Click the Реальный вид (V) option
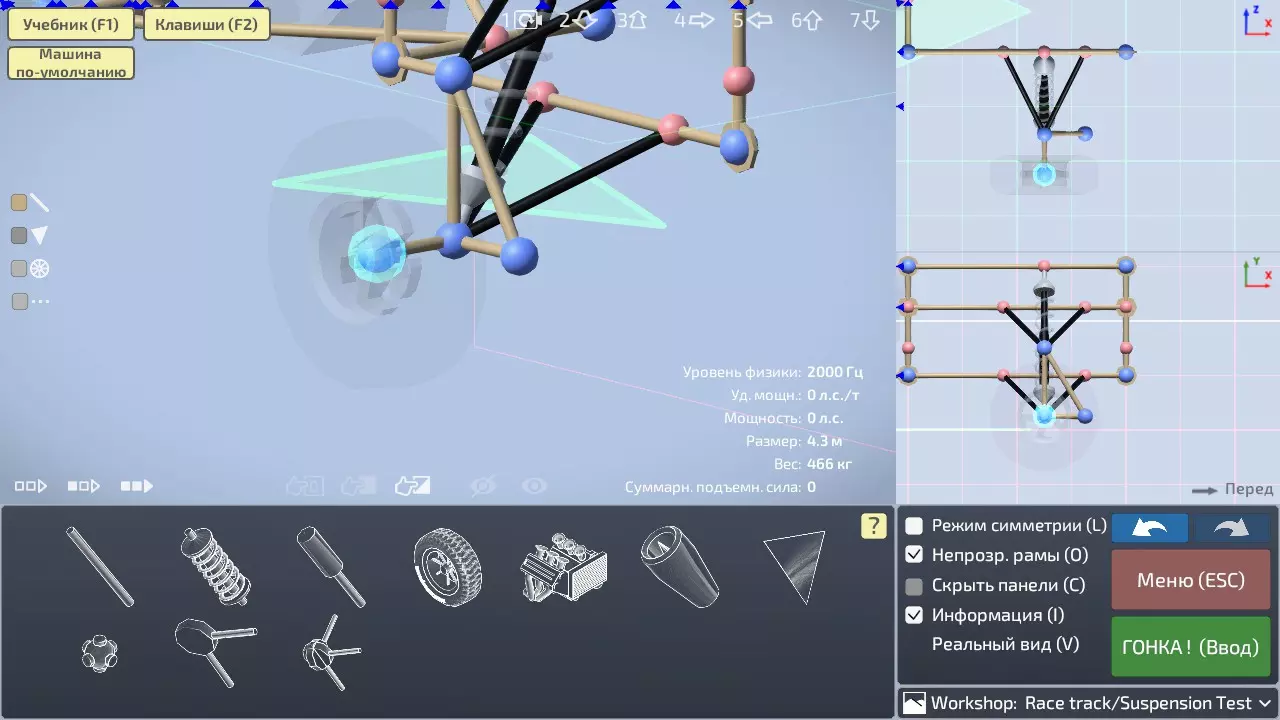This screenshot has width=1280, height=720. 1006,644
